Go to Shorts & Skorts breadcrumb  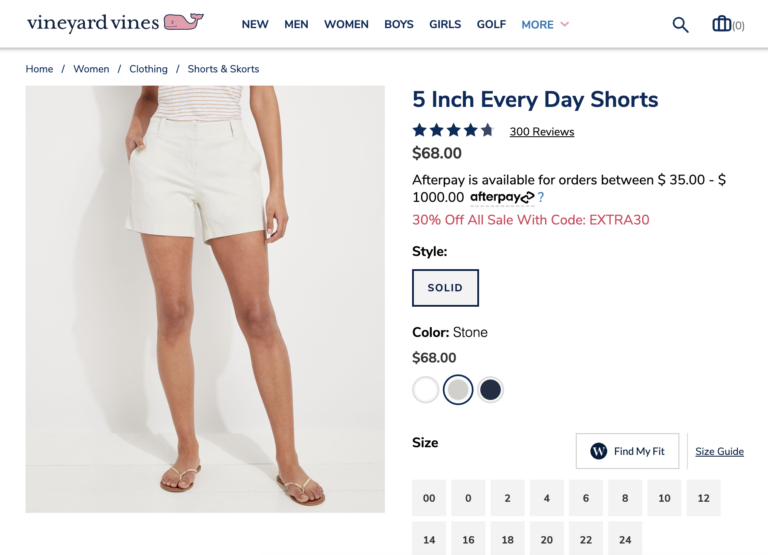point(223,69)
